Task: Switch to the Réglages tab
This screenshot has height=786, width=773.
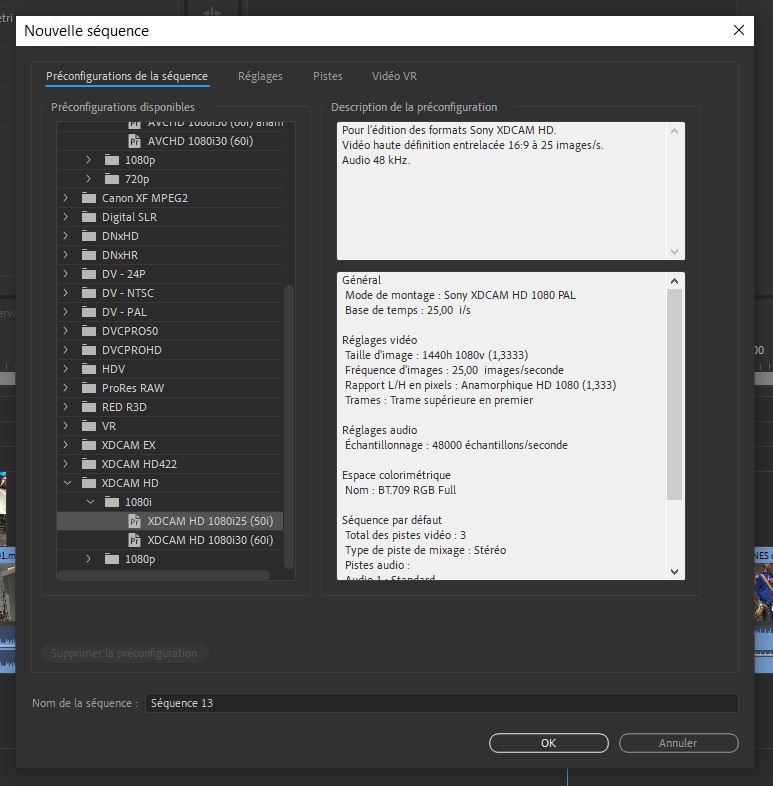Action: [260, 76]
